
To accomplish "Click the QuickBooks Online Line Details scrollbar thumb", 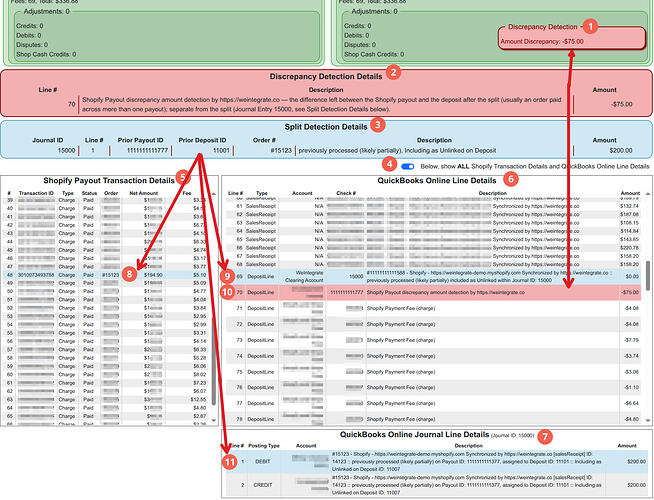I will point(648,276).
